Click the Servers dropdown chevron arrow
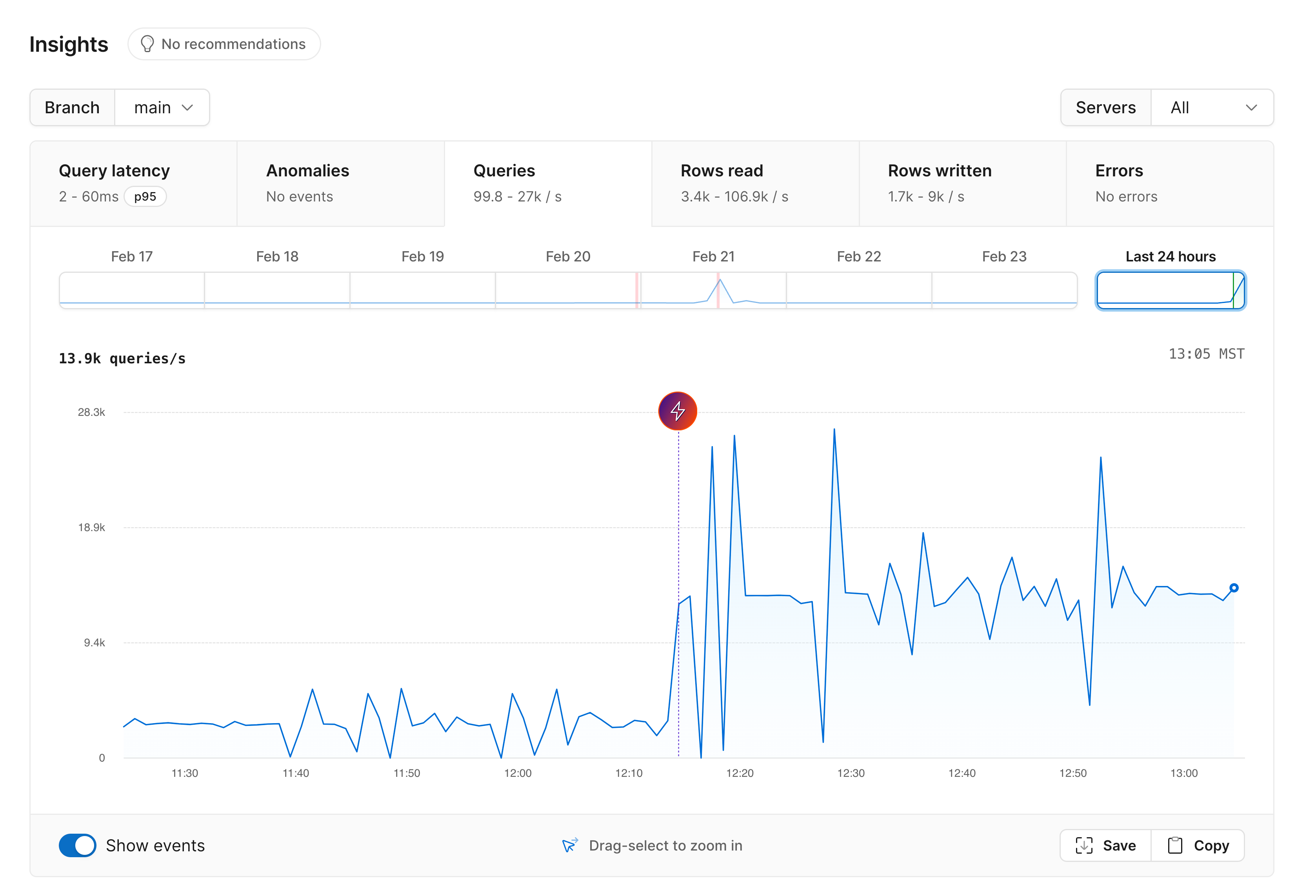The width and height of the screenshot is (1316, 896). pos(1251,107)
